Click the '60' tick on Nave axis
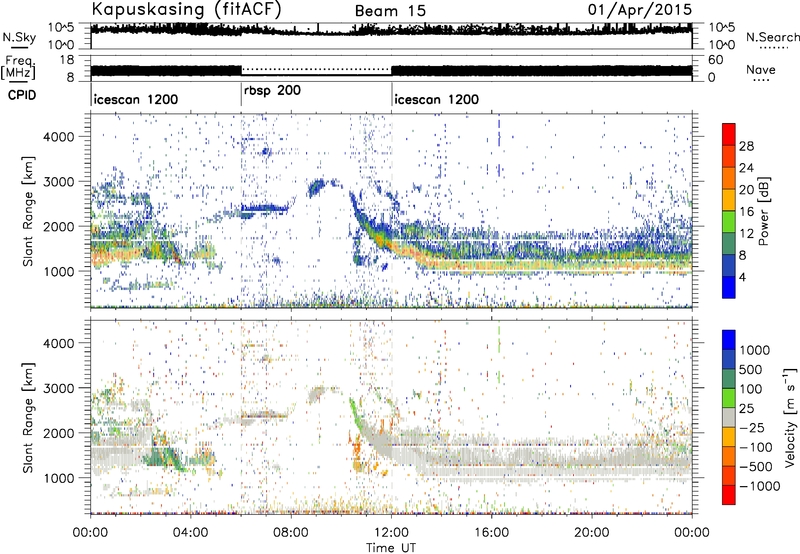The image size is (800, 554). (x=715, y=60)
